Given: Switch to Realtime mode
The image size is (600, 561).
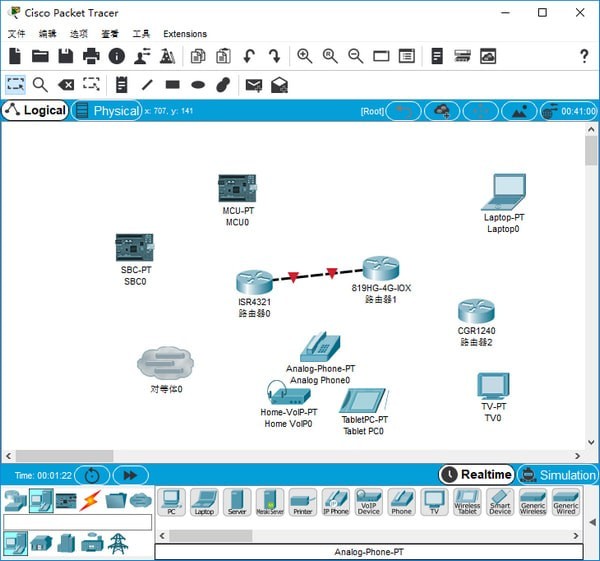Looking at the screenshot, I should (476, 475).
